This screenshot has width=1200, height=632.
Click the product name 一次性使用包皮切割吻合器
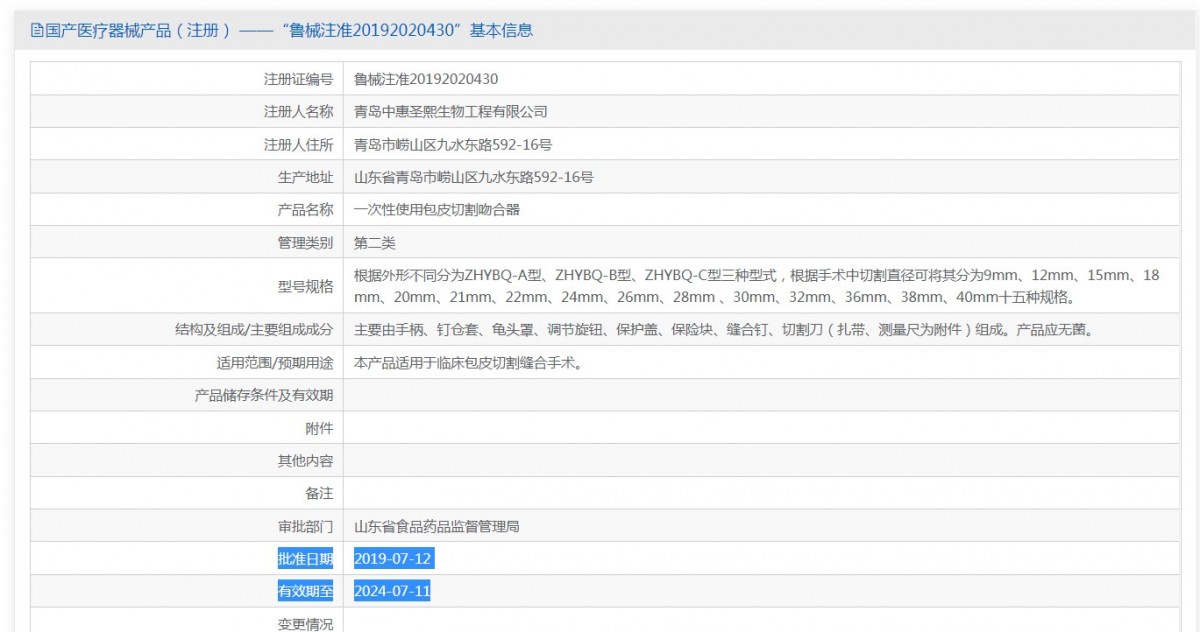(x=437, y=210)
